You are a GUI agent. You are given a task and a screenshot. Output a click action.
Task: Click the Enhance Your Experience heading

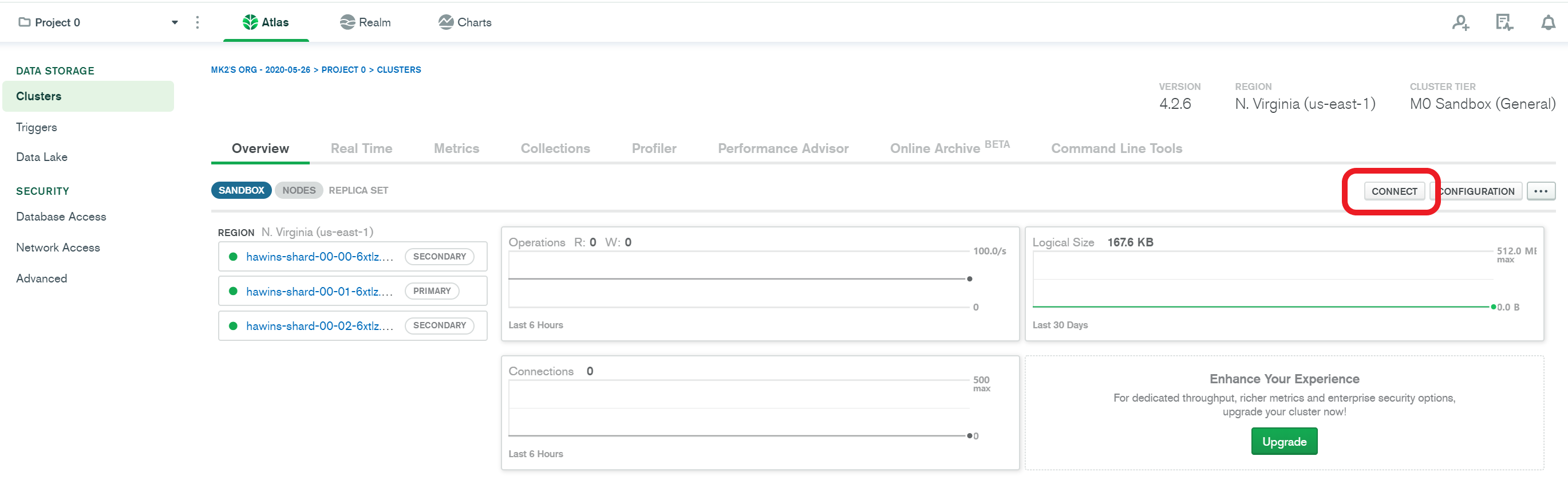[x=1285, y=379]
